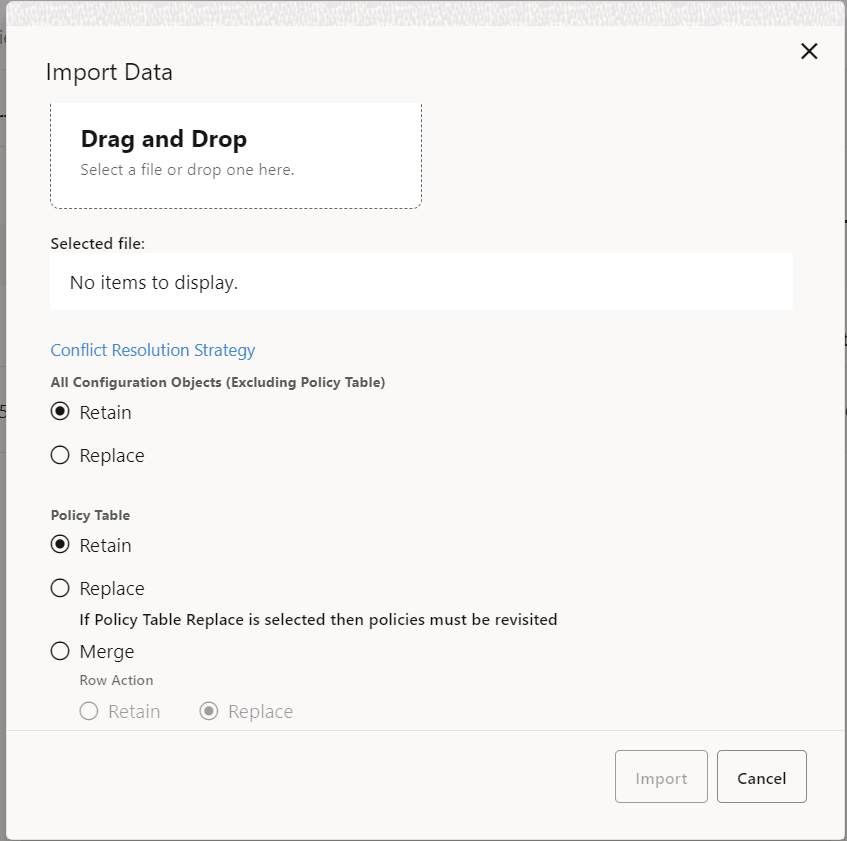The height and width of the screenshot is (841, 847).
Task: Dismiss the dialog with the X icon
Action: coord(809,51)
